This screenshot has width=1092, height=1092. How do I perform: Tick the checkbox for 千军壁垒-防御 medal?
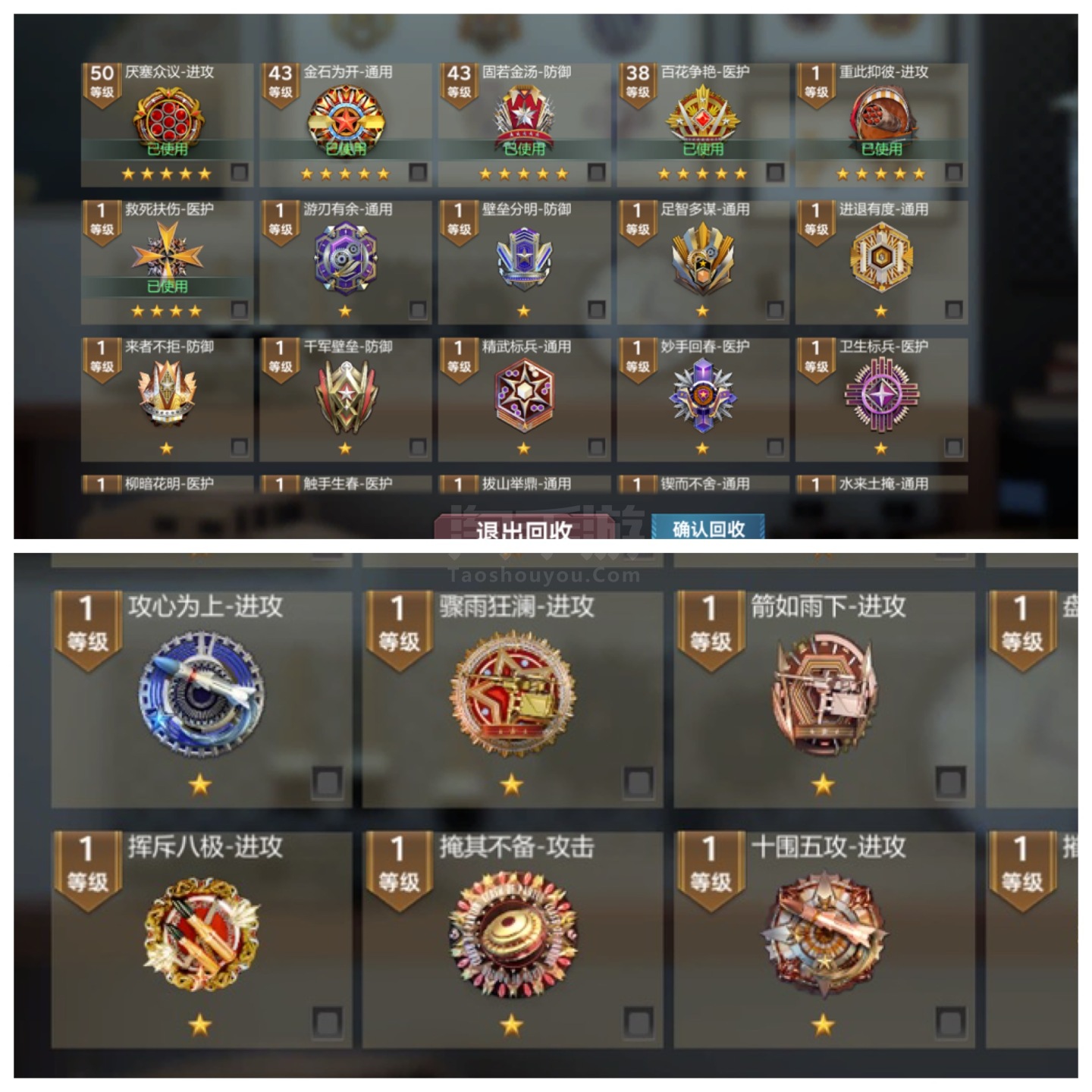click(x=418, y=447)
